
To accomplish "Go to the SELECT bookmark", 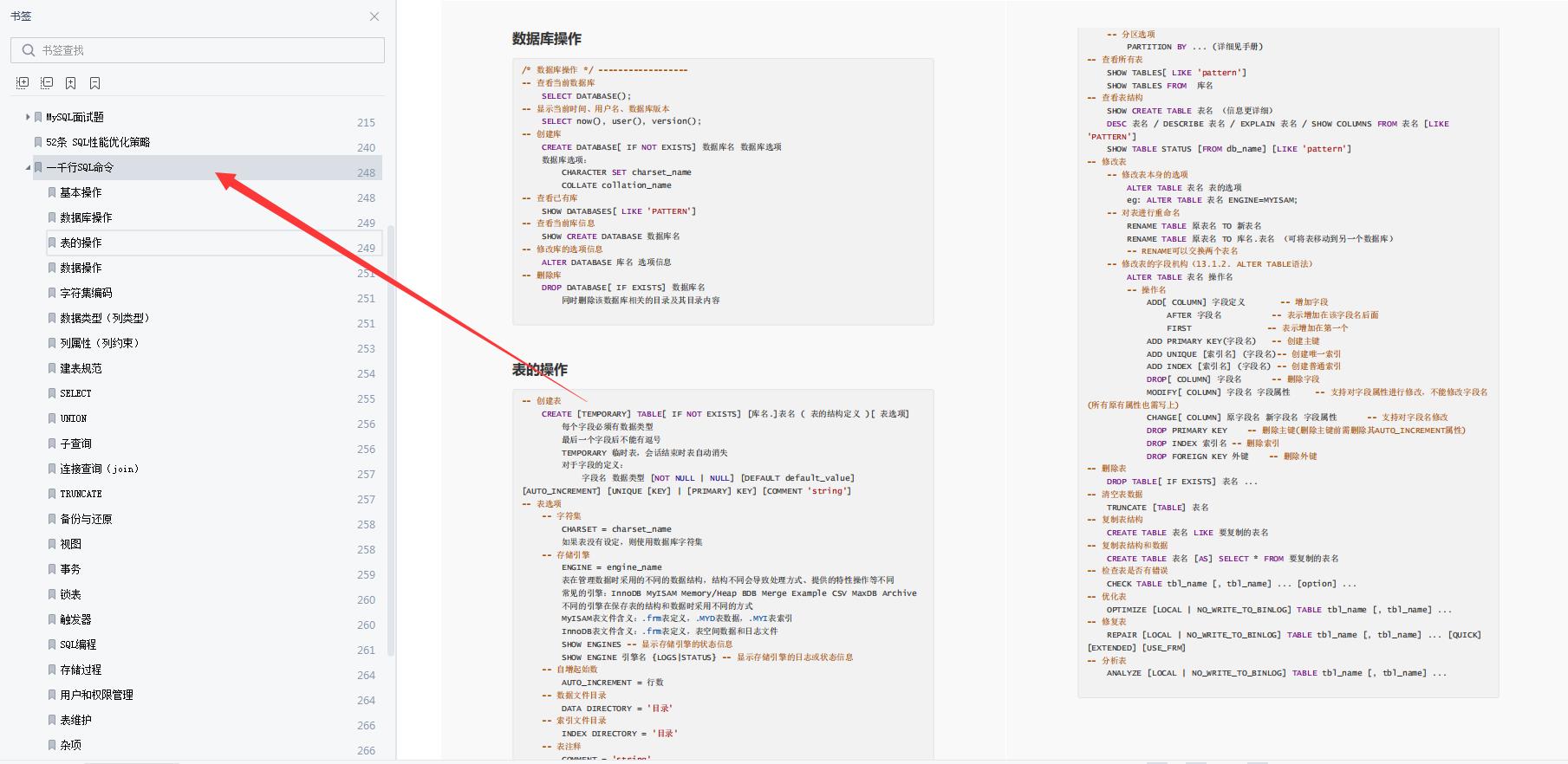I will click(75, 393).
